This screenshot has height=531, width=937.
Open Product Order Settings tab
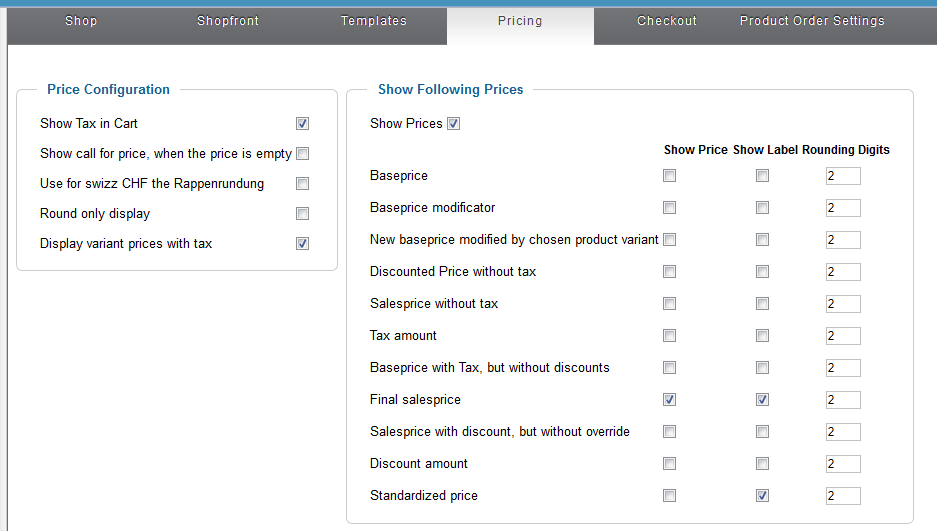coord(812,21)
